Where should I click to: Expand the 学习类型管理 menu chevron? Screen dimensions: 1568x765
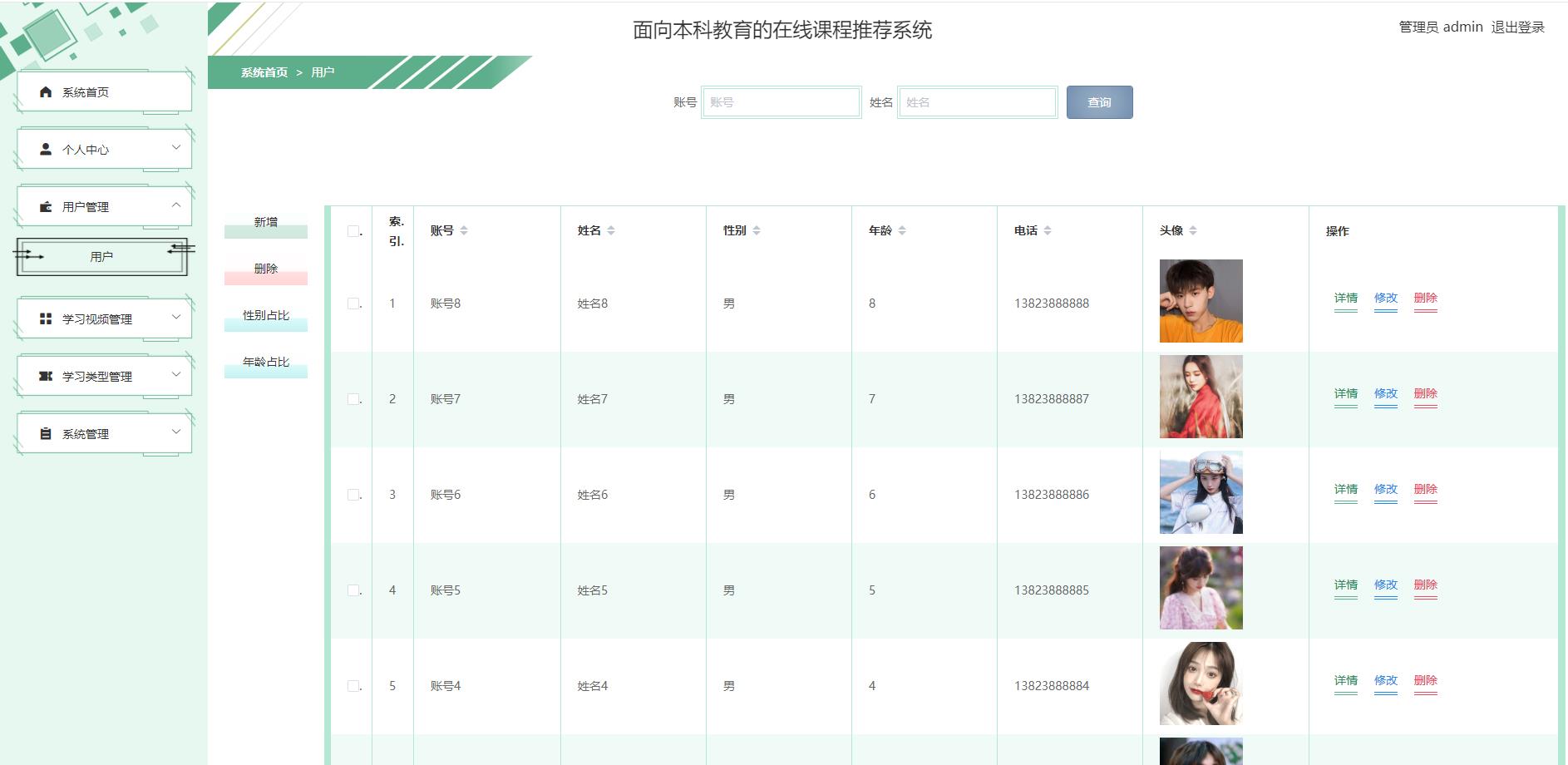(176, 374)
